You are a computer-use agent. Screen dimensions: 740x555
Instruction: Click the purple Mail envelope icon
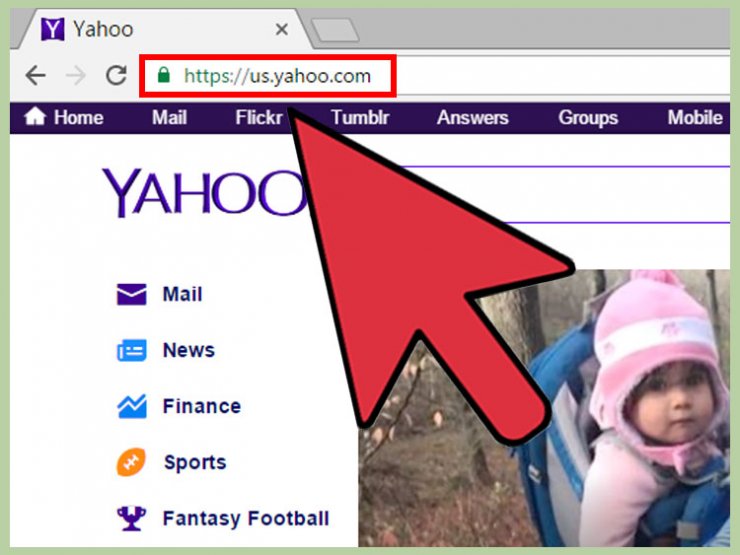tap(132, 294)
